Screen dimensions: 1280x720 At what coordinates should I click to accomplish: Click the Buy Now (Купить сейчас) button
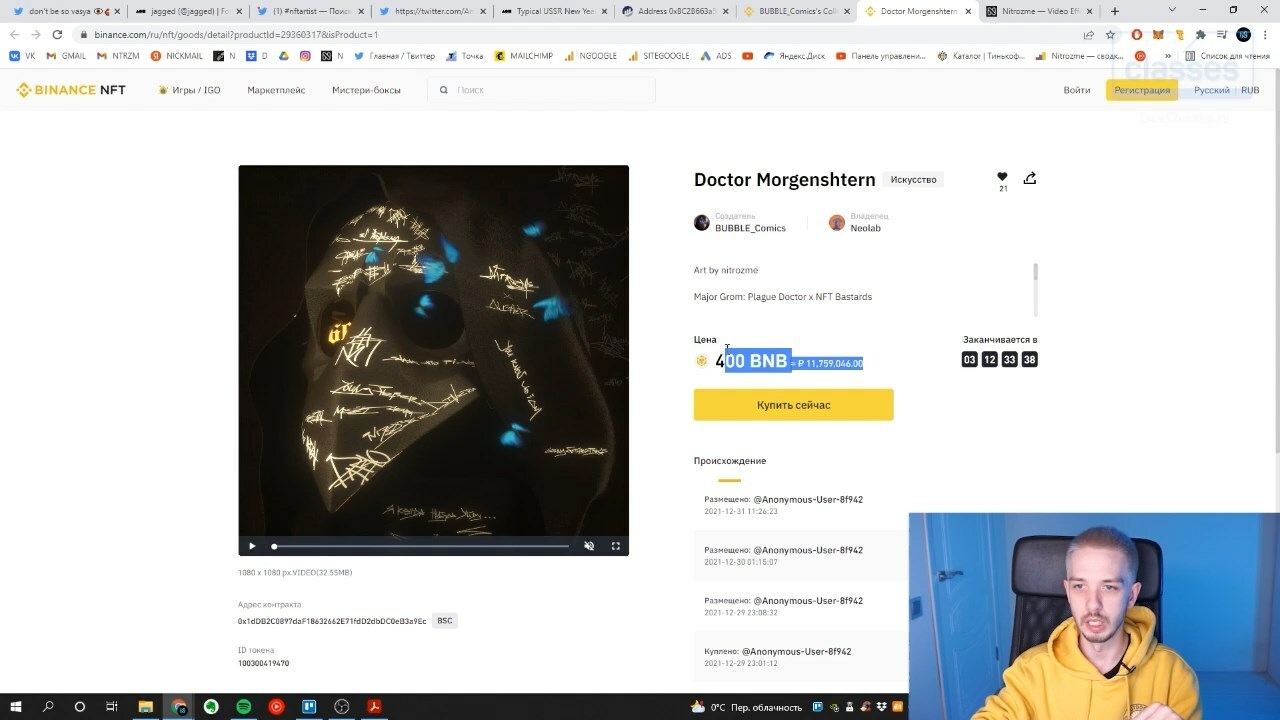click(x=793, y=405)
